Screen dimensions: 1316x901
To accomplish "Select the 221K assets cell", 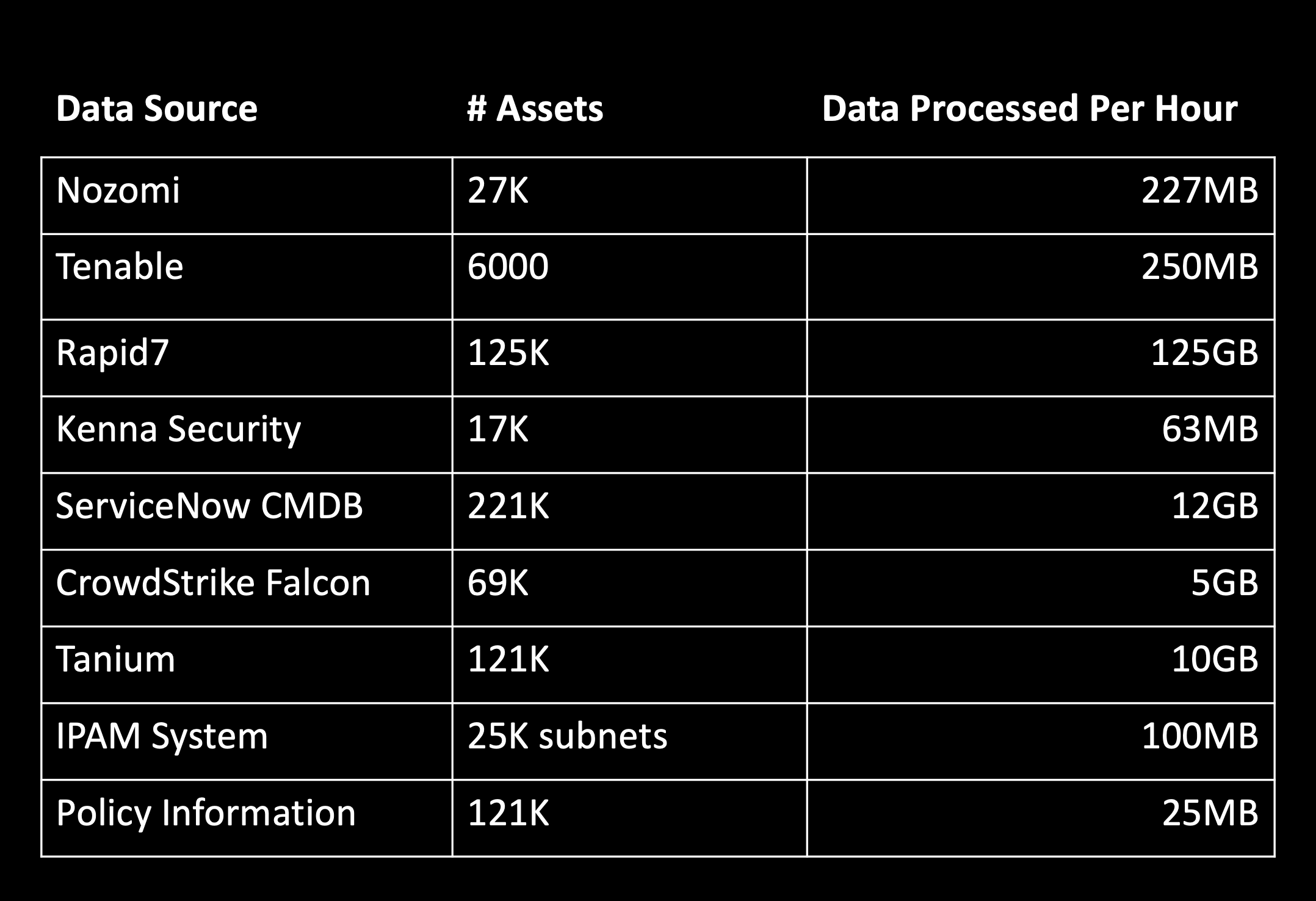I will coord(629,512).
